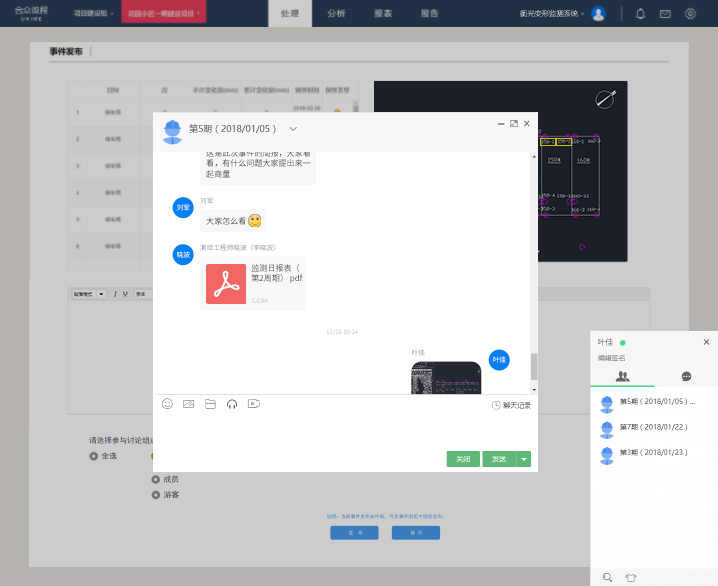The image size is (718, 586).
Task: Select the 游客 radio option
Action: pyautogui.click(x=155, y=494)
